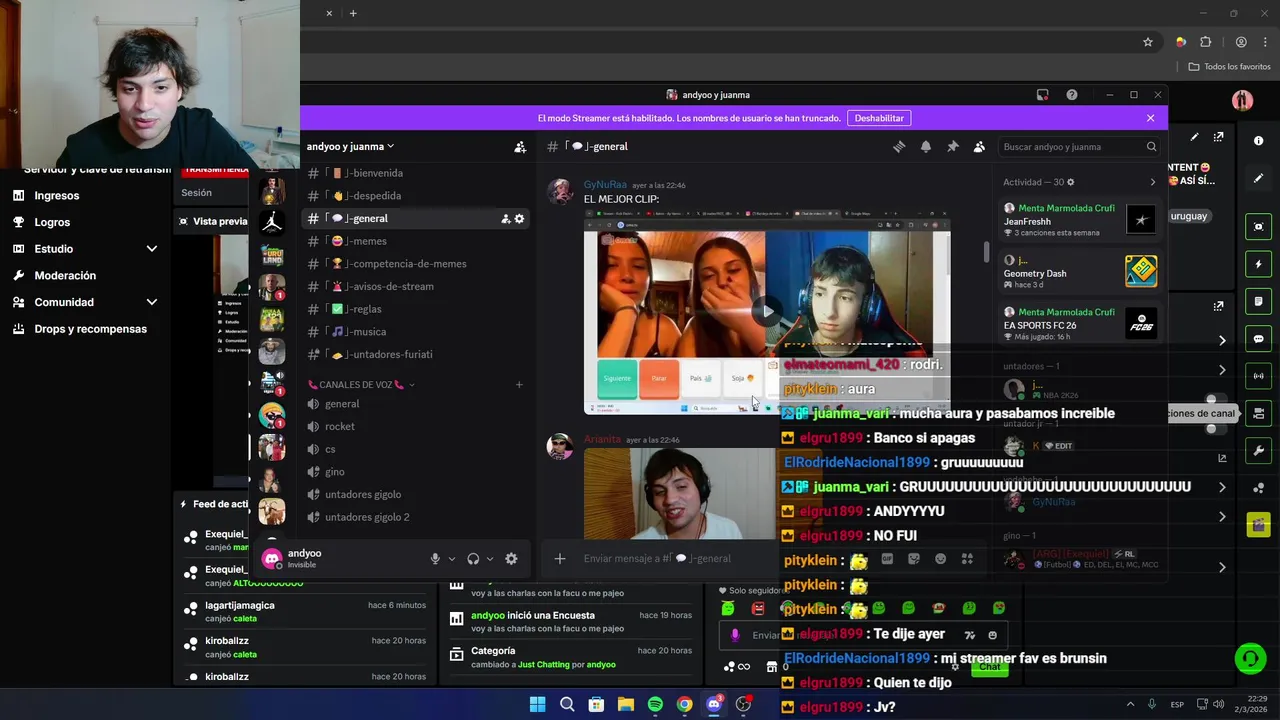Open Discord from the Windows taskbar
This screenshot has width=1280, height=720.
[x=714, y=704]
